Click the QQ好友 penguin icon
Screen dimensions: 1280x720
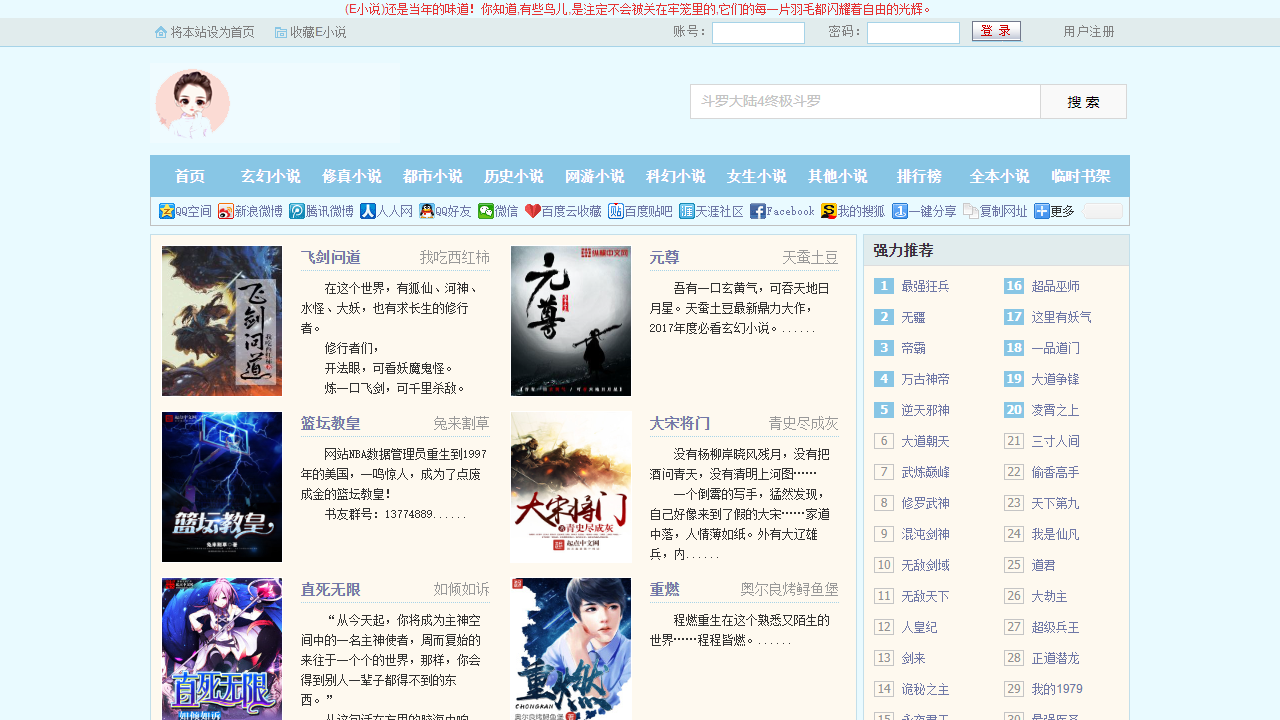coord(427,211)
